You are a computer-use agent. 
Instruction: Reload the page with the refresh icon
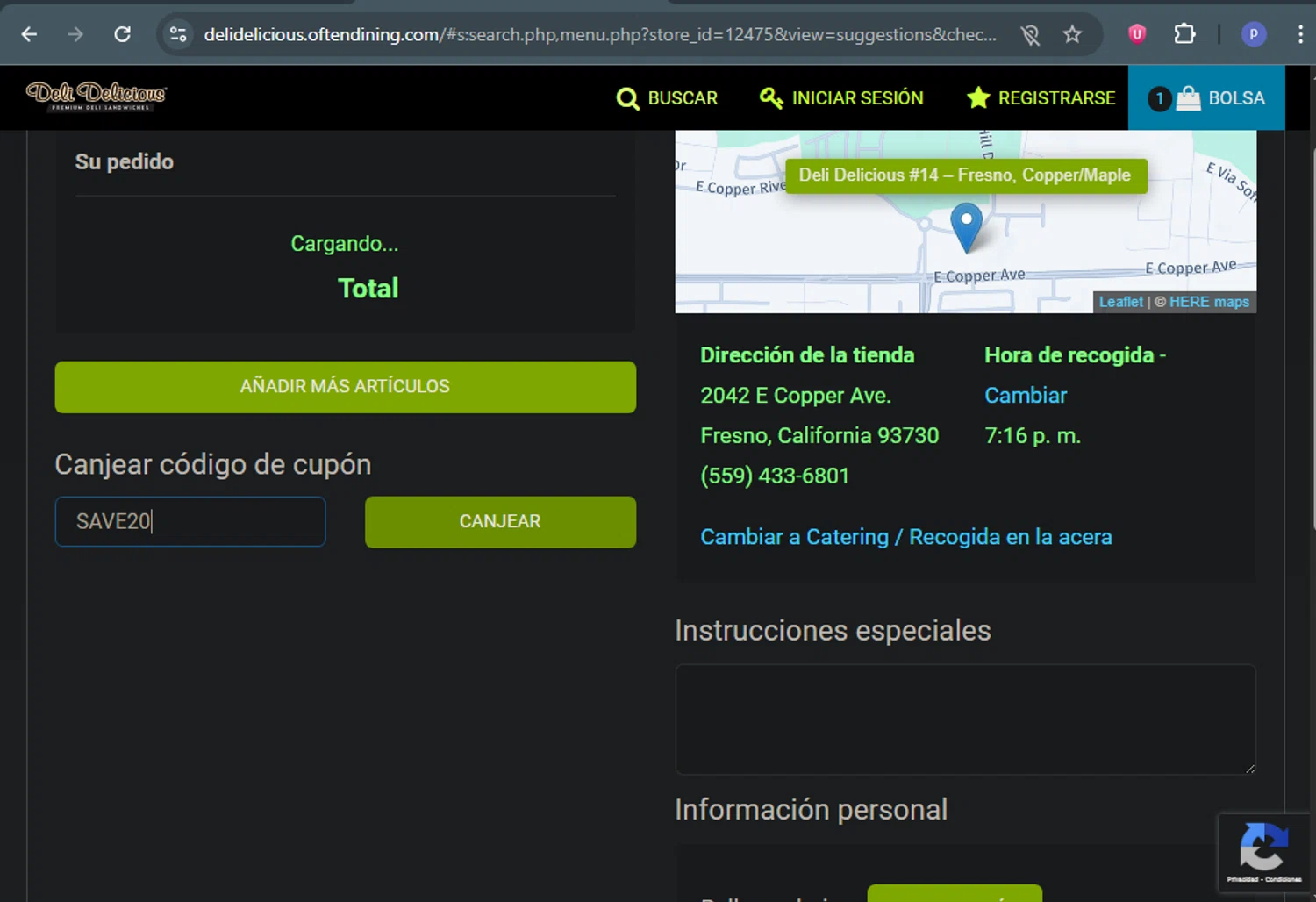[x=123, y=34]
